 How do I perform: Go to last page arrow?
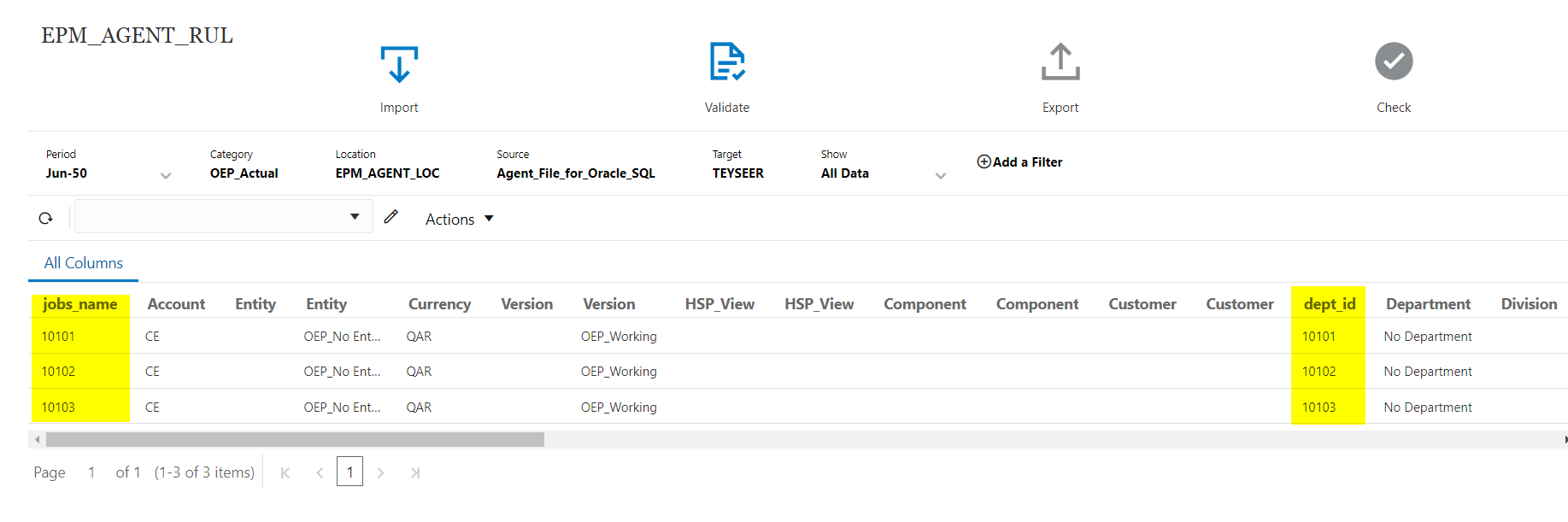(x=414, y=472)
